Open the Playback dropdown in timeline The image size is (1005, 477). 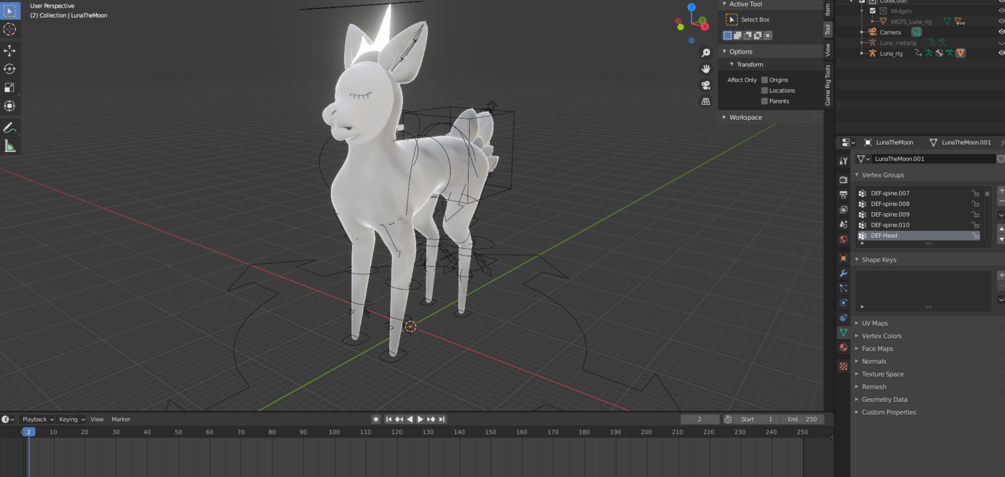pyautogui.click(x=37, y=419)
